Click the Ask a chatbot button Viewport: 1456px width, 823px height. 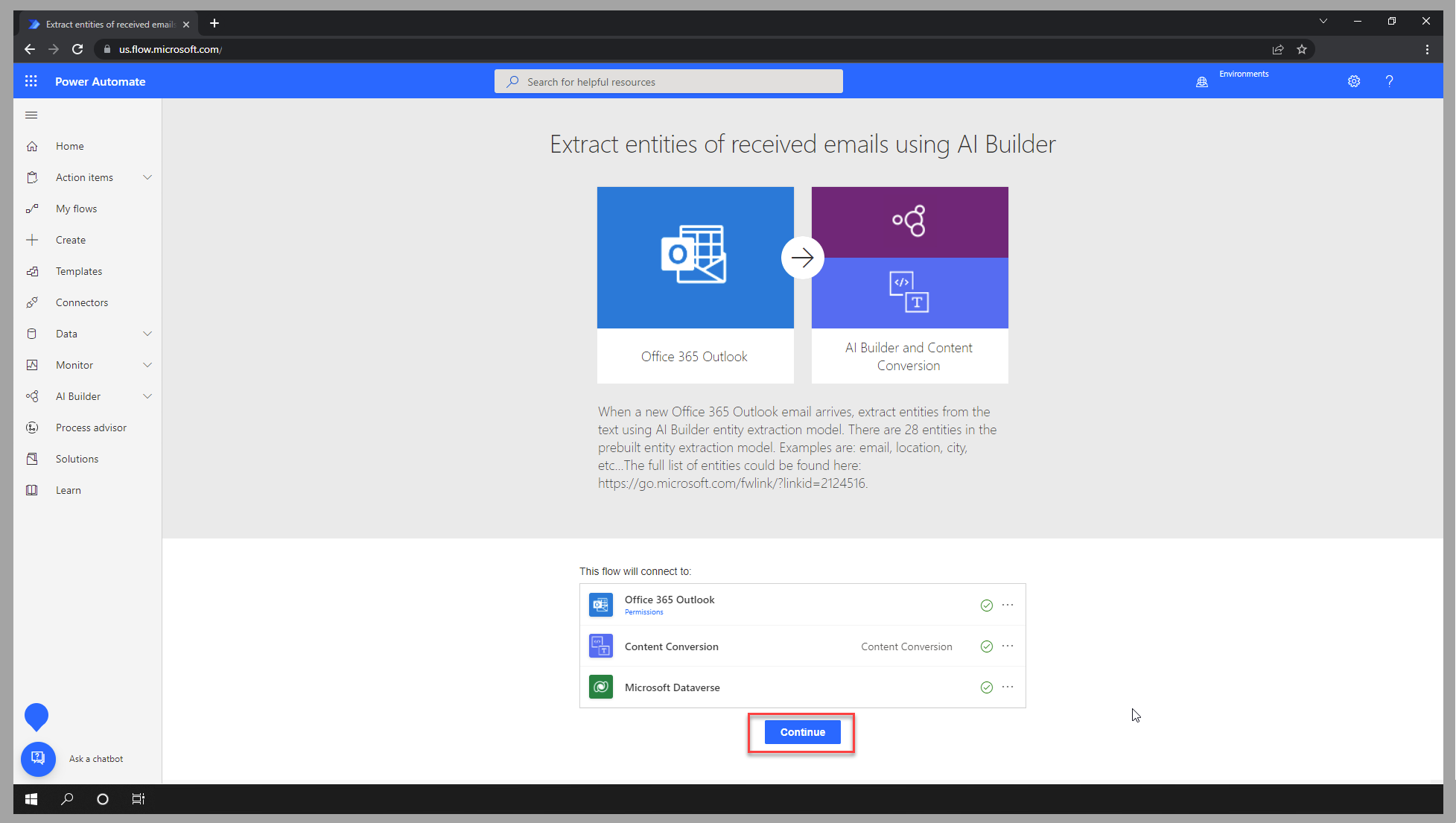pyautogui.click(x=38, y=759)
